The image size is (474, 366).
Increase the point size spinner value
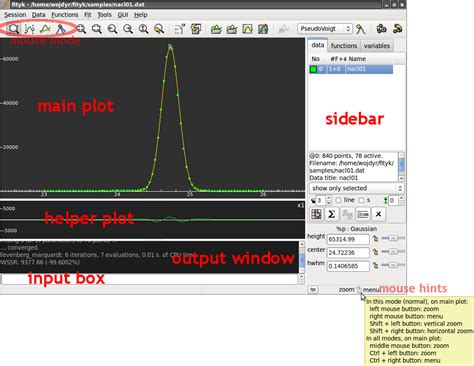pyautogui.click(x=329, y=198)
